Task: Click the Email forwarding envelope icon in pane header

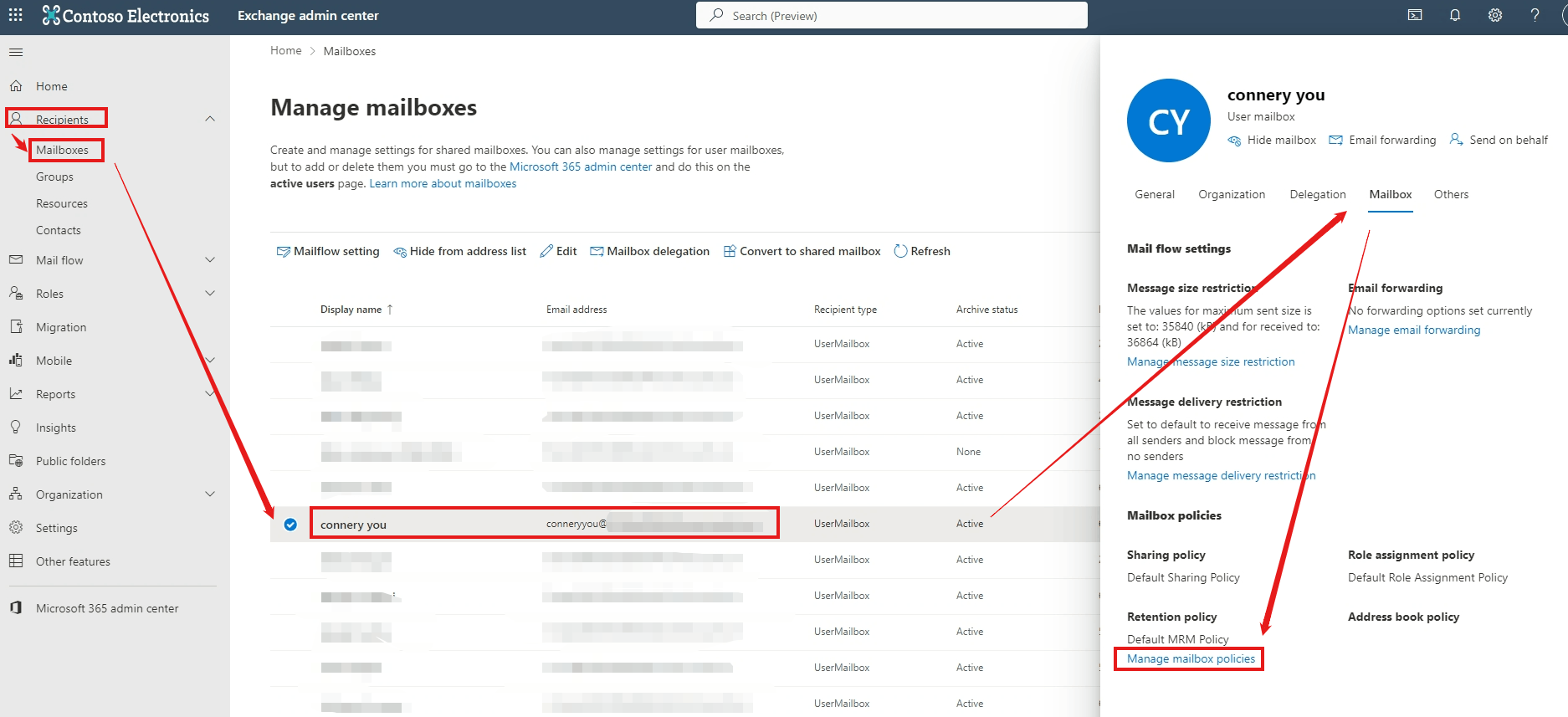Action: [1336, 140]
